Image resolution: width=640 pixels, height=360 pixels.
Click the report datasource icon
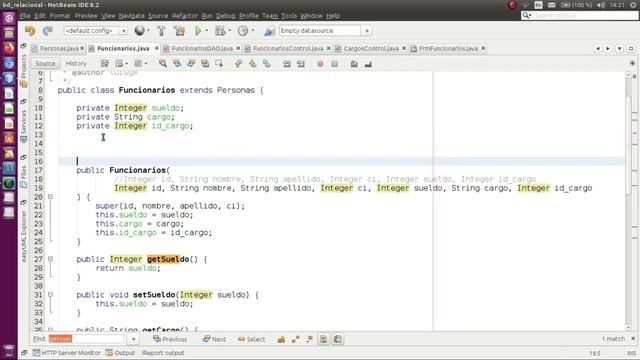point(269,31)
